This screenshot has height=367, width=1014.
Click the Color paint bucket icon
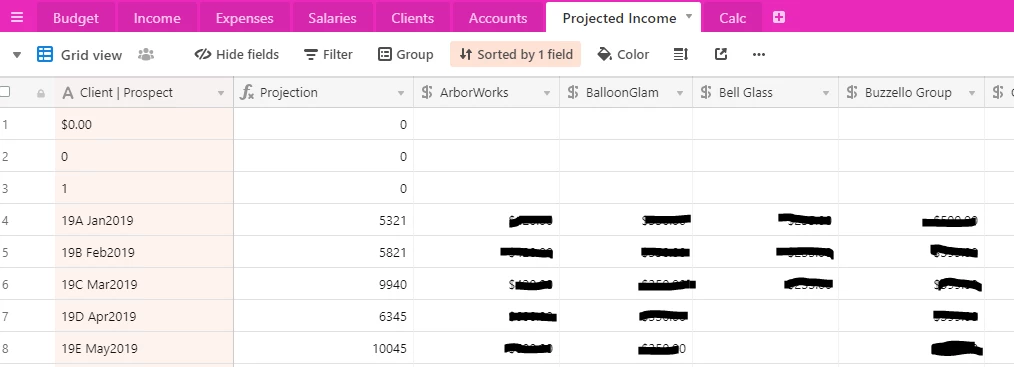coord(605,54)
